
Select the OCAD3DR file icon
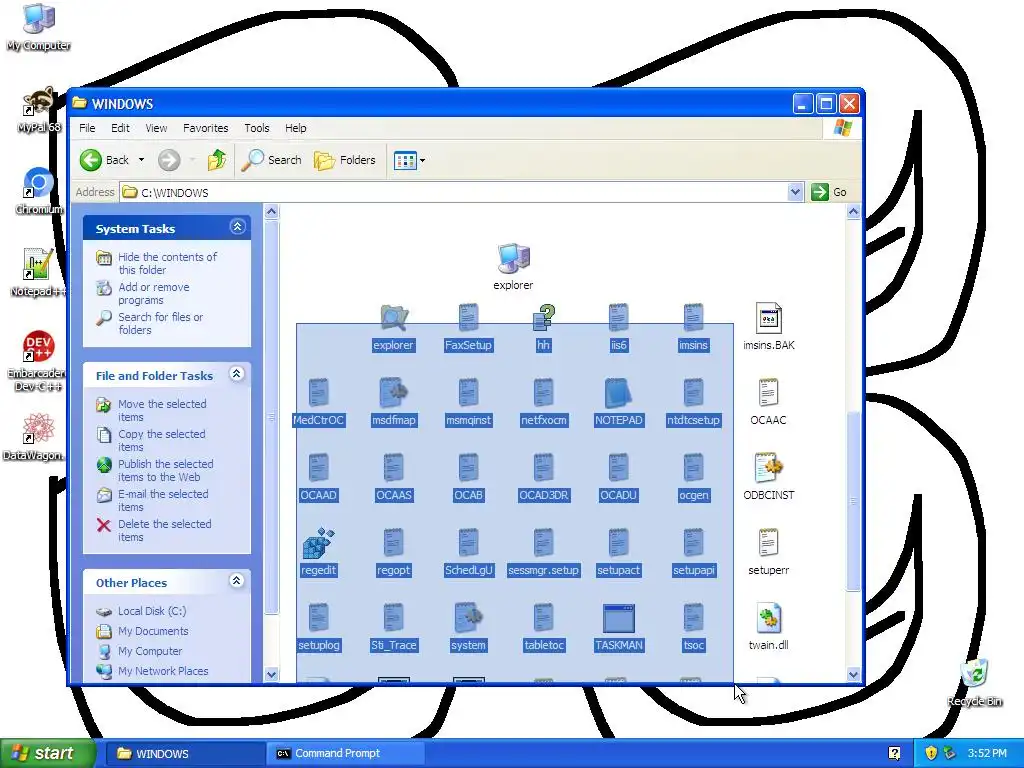click(x=543, y=468)
